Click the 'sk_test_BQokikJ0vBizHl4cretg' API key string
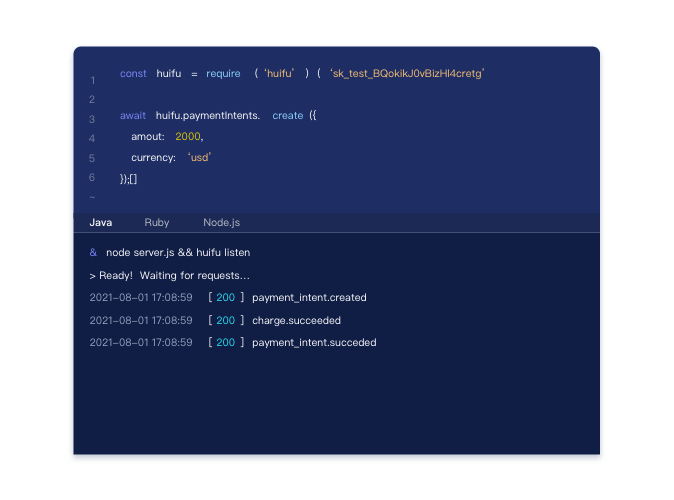This screenshot has width=674, height=500. tap(407, 74)
